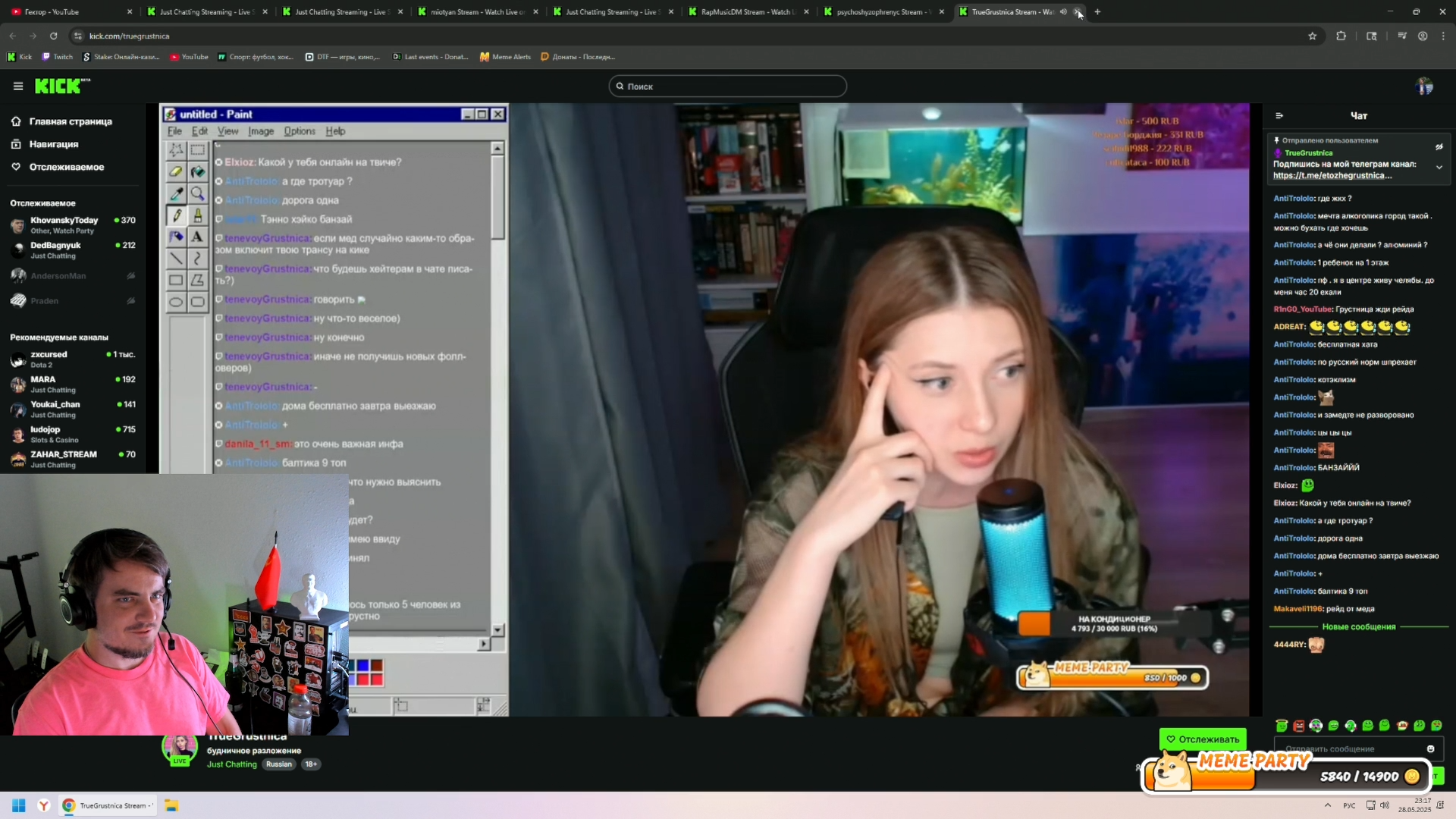The width and height of the screenshot is (1456, 819).
Task: Open the 'DTF — игры, кино' bookmark
Action: (x=343, y=57)
